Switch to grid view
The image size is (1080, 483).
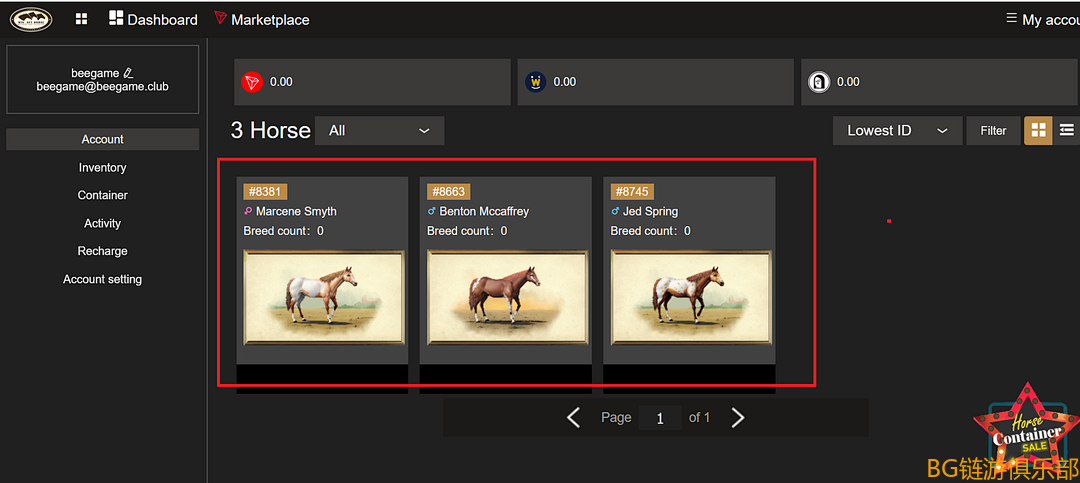pos(1038,130)
